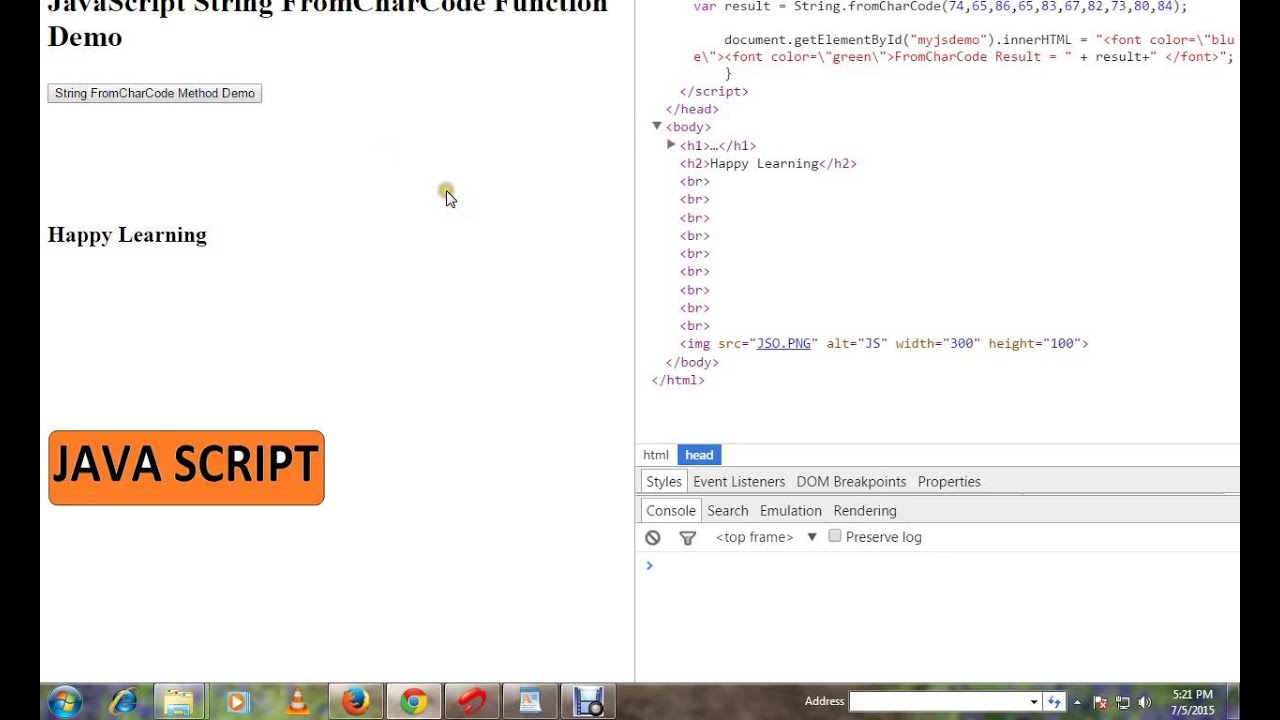Launch Internet Explorer from taskbar
This screenshot has width=1280, height=720.
click(x=123, y=702)
